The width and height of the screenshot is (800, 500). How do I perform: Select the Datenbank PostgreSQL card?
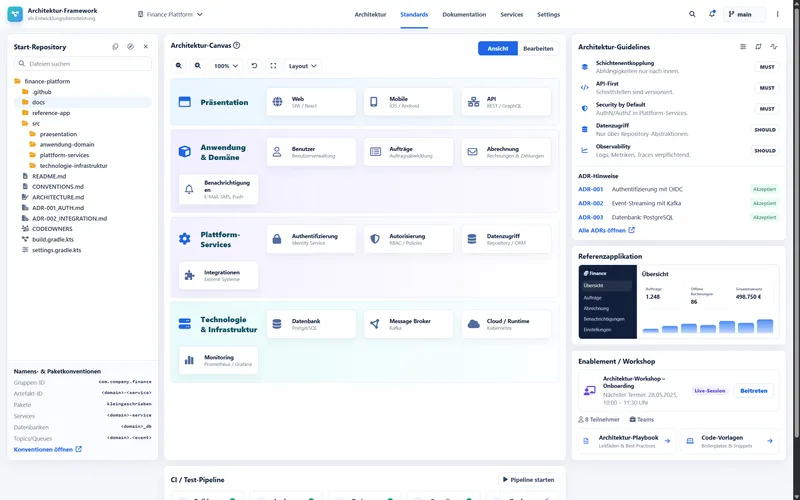click(311, 324)
